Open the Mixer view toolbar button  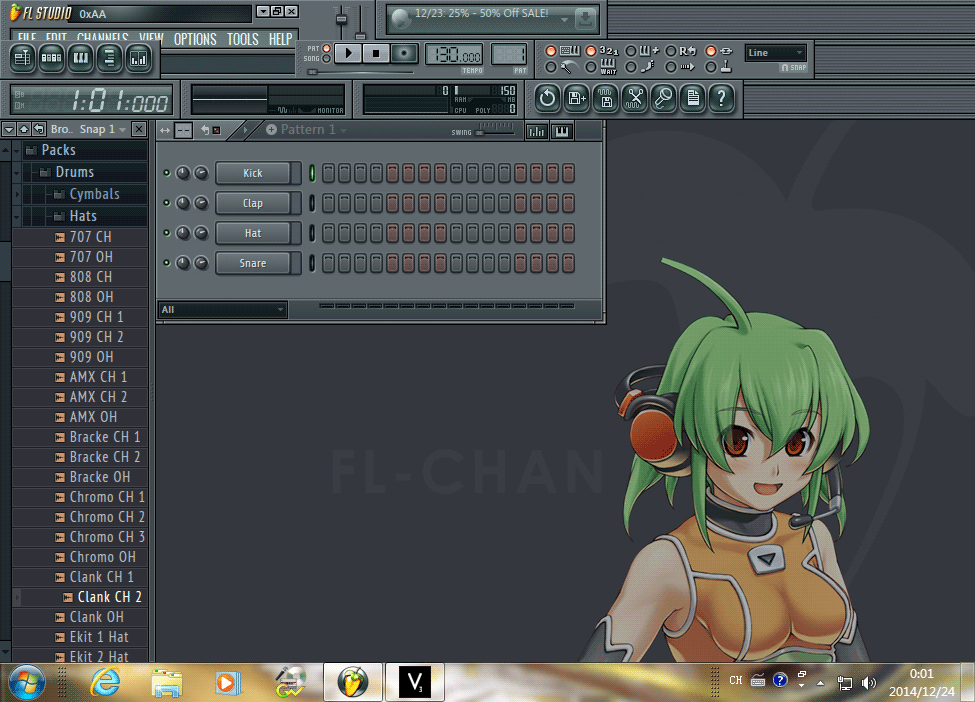coord(139,58)
